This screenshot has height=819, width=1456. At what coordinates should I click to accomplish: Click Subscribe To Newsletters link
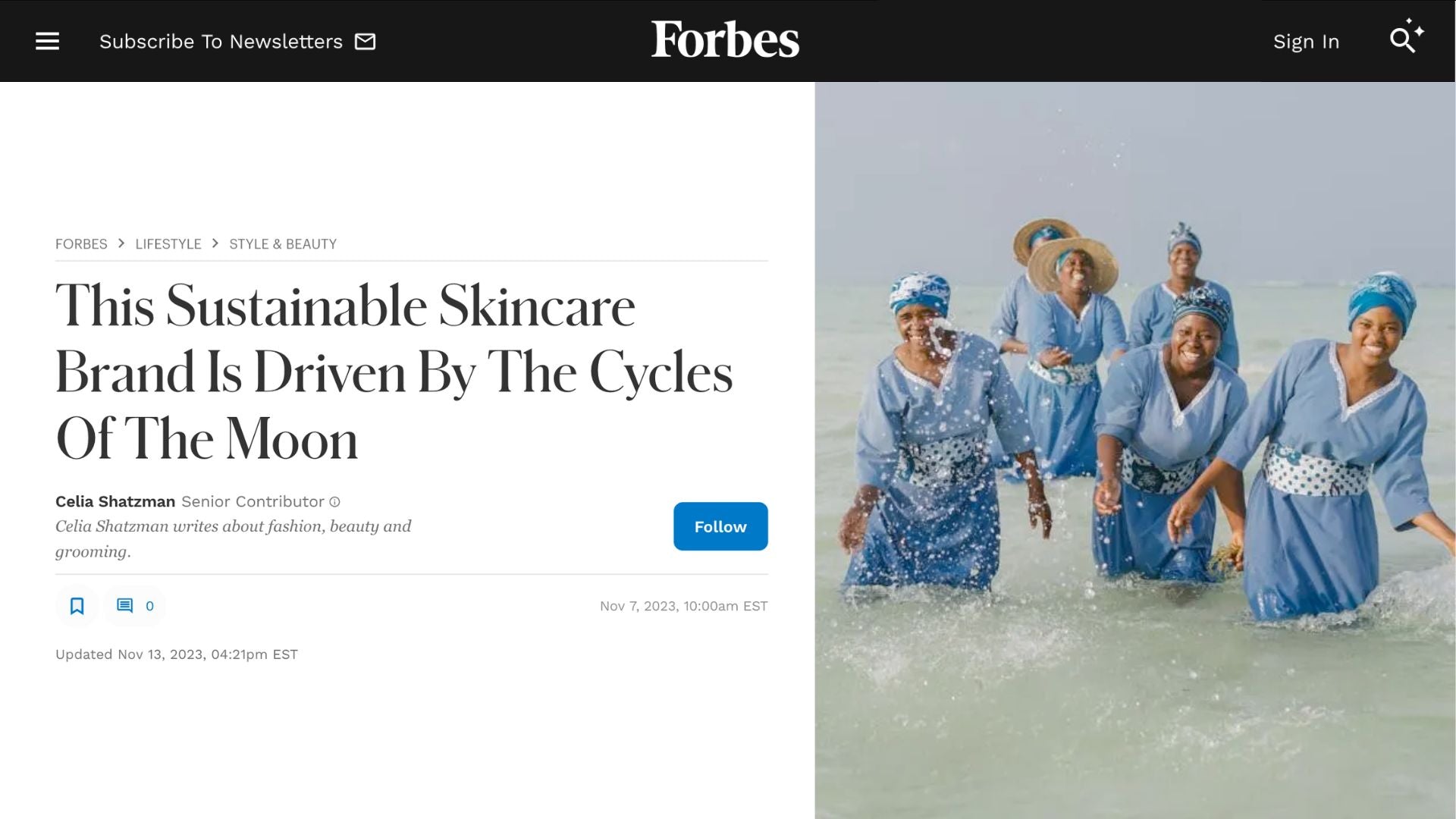point(221,42)
